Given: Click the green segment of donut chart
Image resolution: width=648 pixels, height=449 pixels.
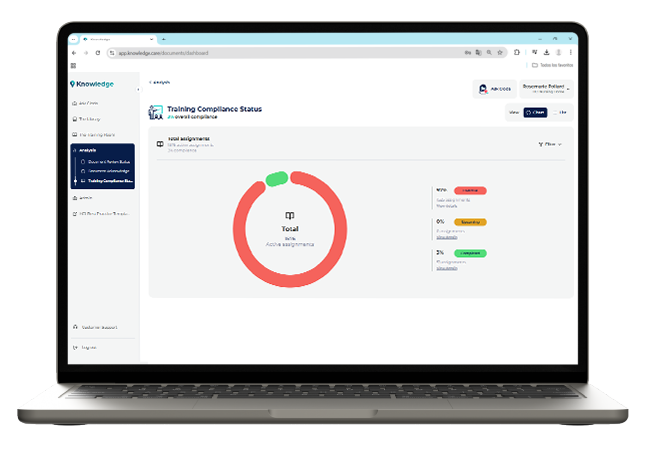Looking at the screenshot, I should tap(277, 178).
